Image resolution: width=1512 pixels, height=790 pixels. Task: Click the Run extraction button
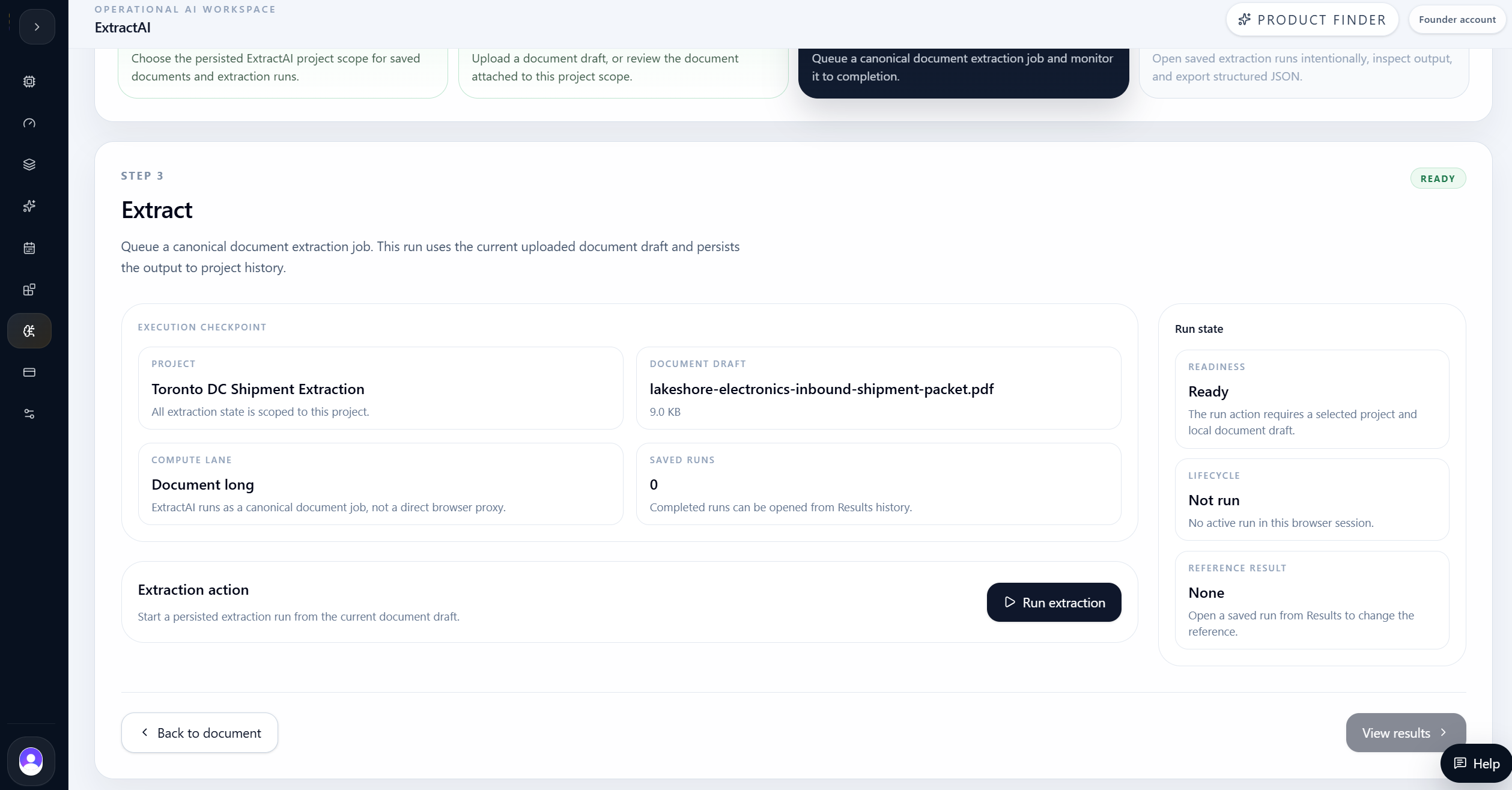(1054, 603)
